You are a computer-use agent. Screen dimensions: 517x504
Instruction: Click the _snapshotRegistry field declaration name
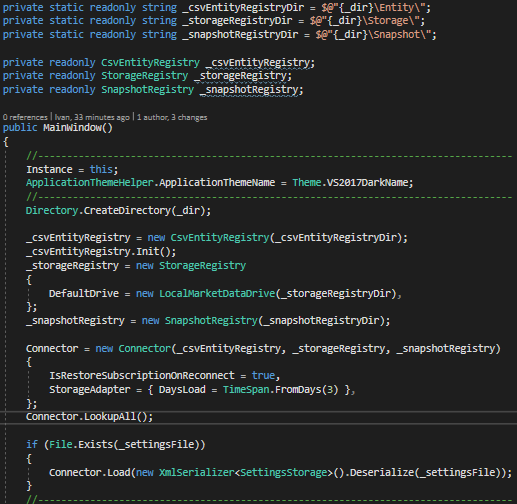pyautogui.click(x=250, y=90)
